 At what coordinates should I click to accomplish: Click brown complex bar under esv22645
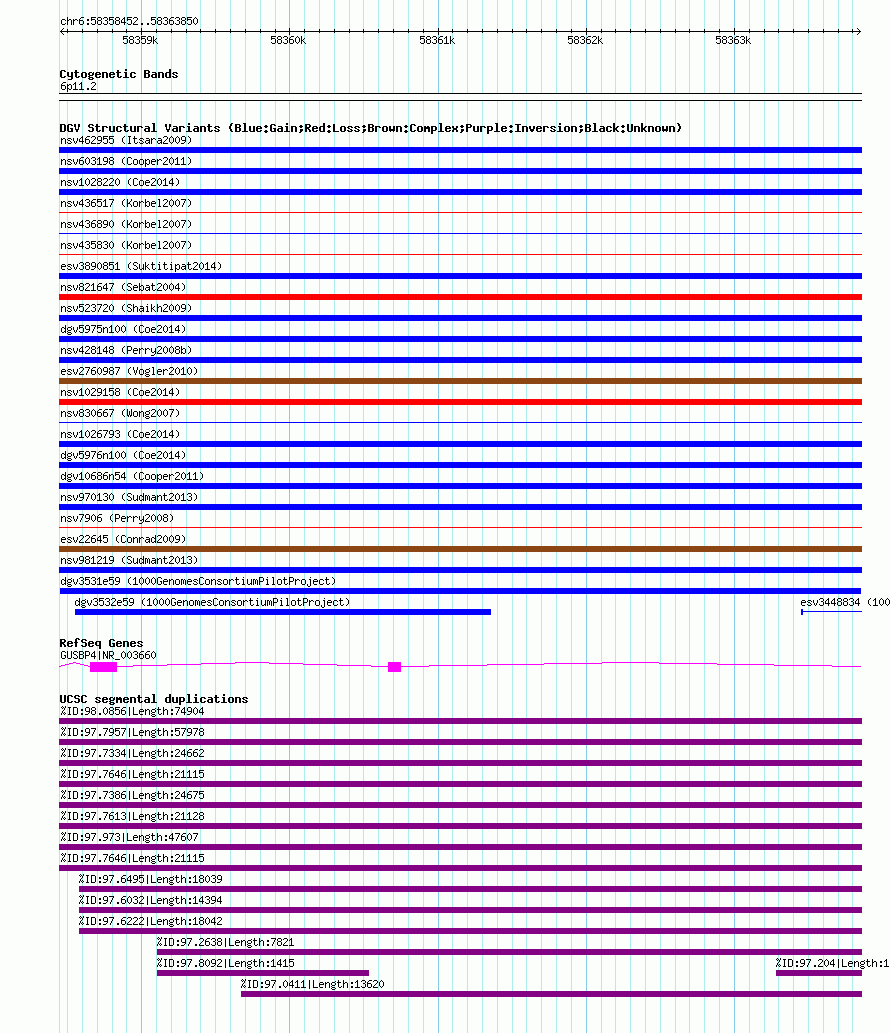point(460,549)
